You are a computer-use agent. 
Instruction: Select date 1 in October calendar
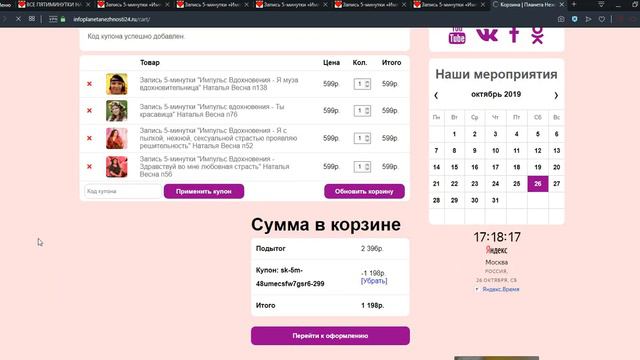click(454, 134)
